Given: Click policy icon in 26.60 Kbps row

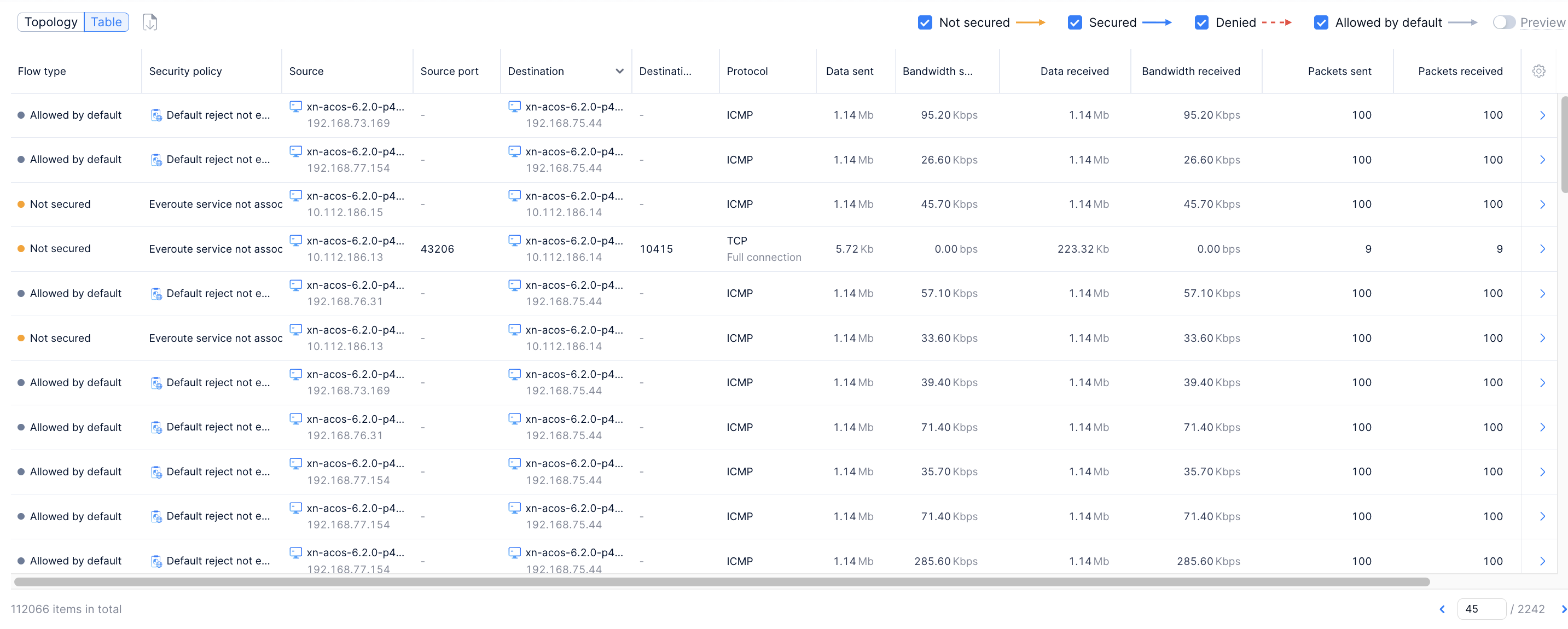Looking at the screenshot, I should 156,159.
